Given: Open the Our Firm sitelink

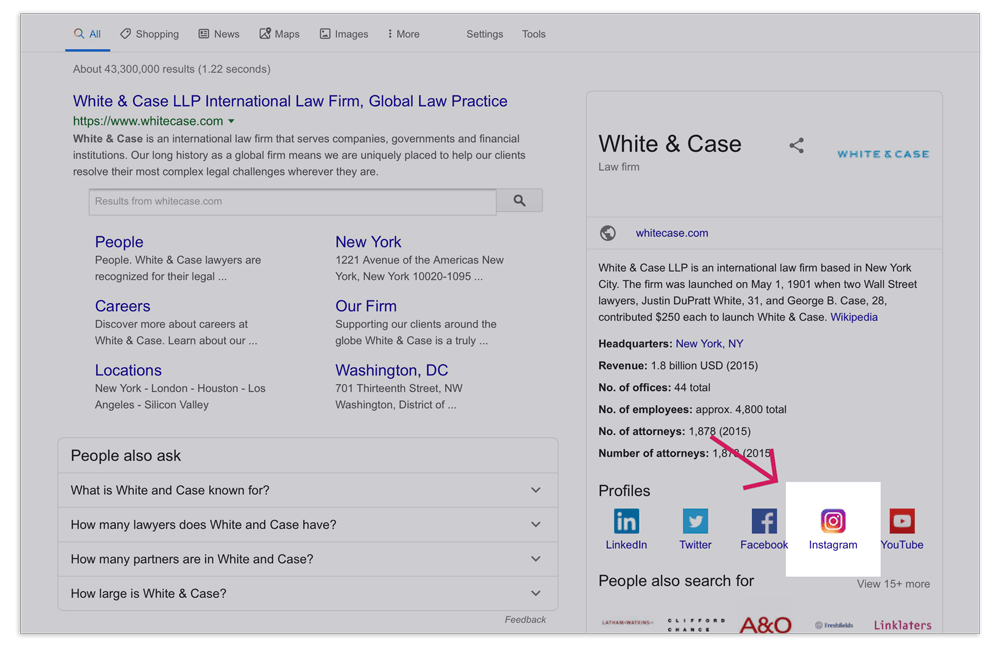Looking at the screenshot, I should (366, 306).
